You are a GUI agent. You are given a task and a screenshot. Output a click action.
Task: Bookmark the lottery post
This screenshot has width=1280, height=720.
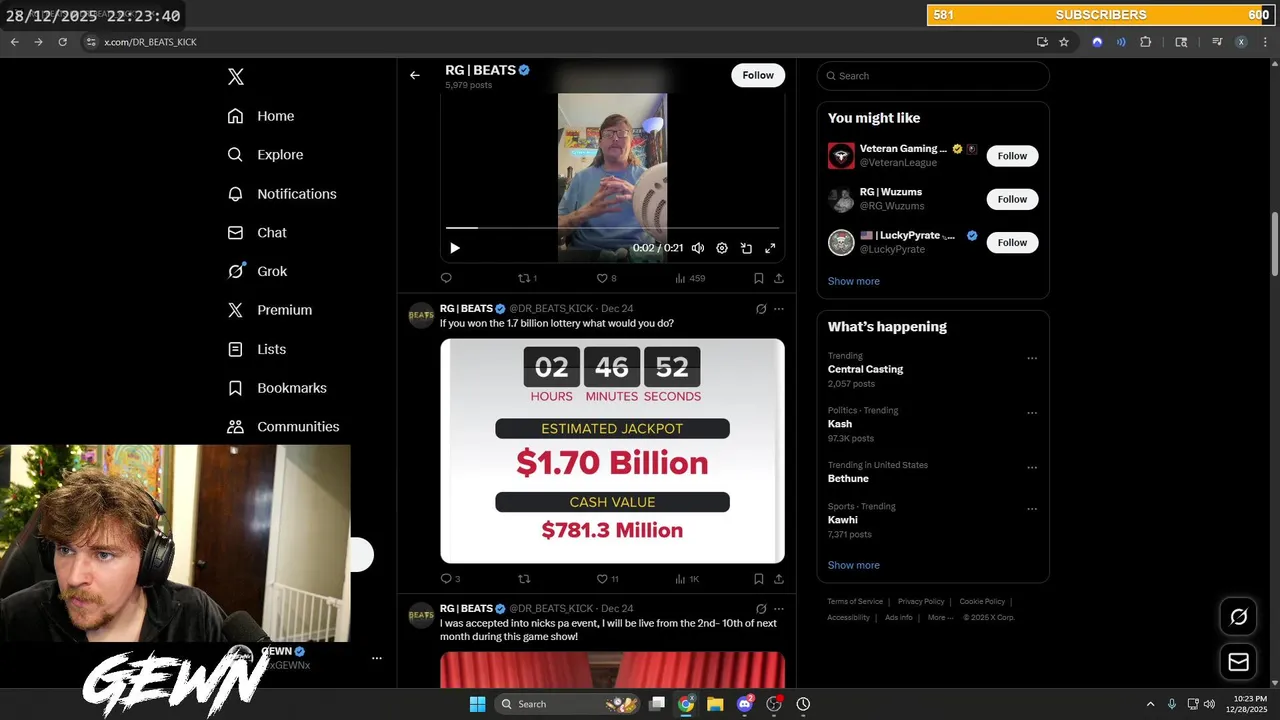tap(759, 579)
